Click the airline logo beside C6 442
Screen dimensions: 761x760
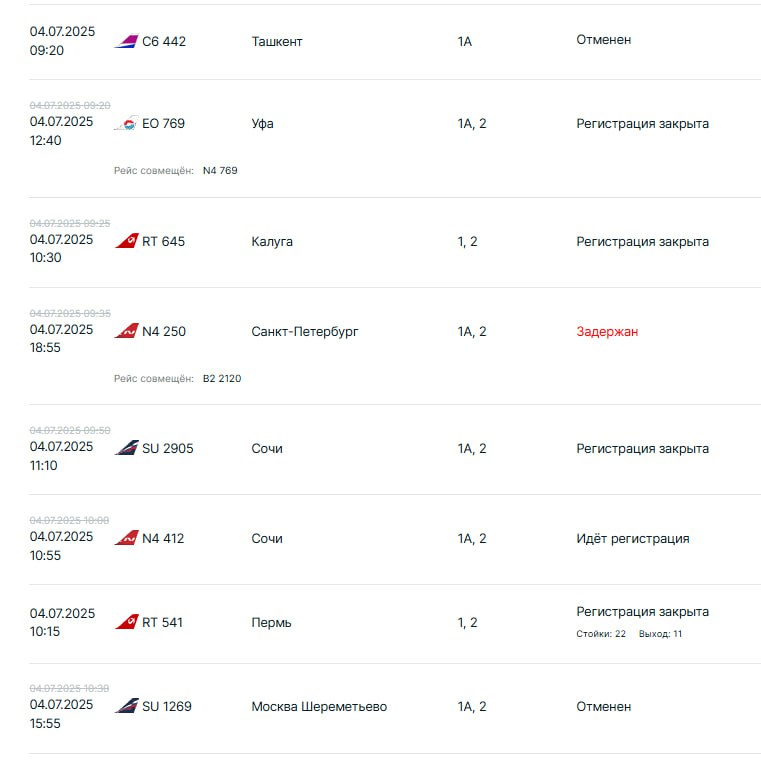coord(126,41)
